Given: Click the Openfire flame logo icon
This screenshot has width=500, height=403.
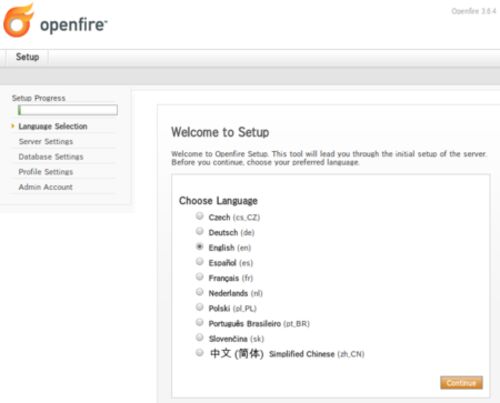Looking at the screenshot, I should tap(18, 21).
